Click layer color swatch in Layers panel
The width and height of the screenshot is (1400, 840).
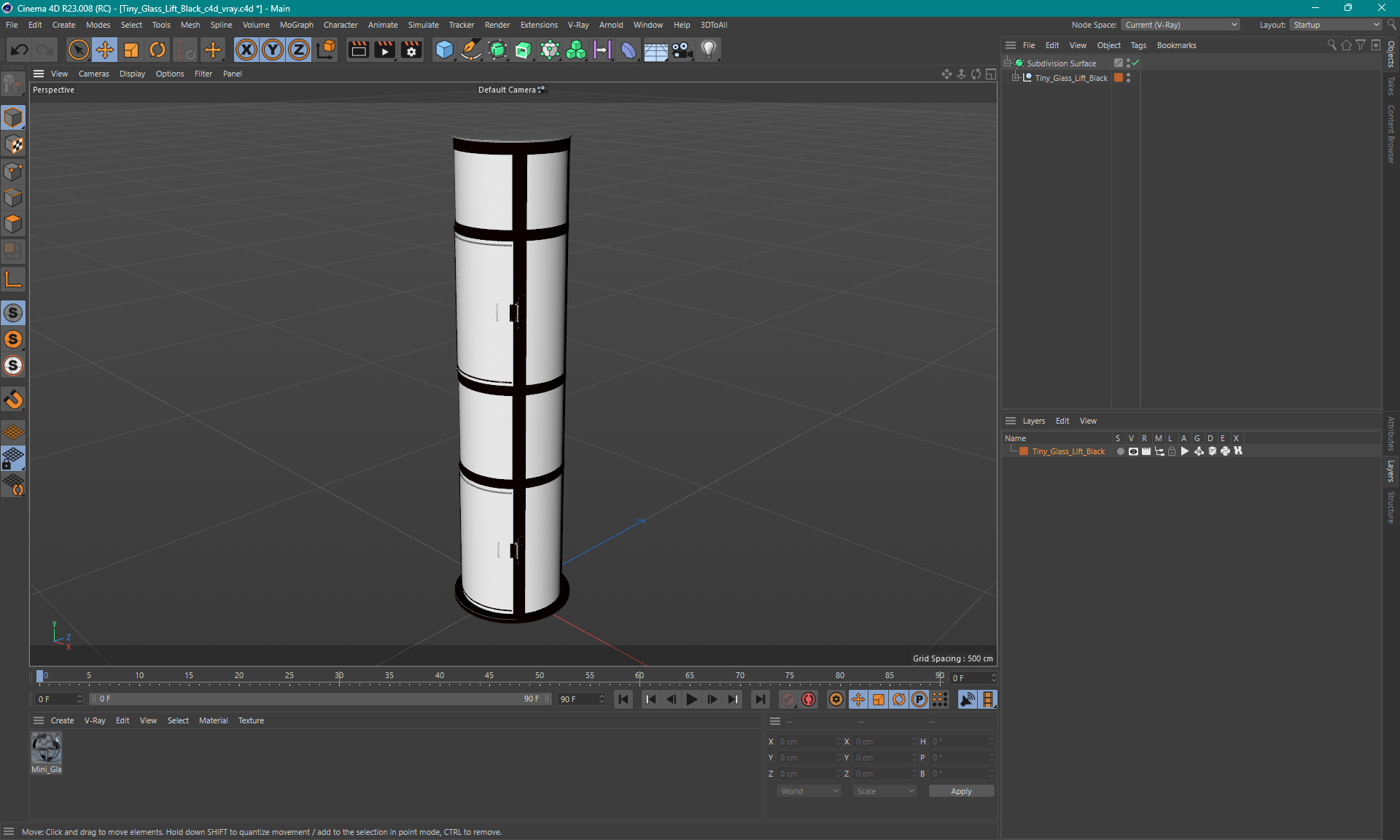1024,451
